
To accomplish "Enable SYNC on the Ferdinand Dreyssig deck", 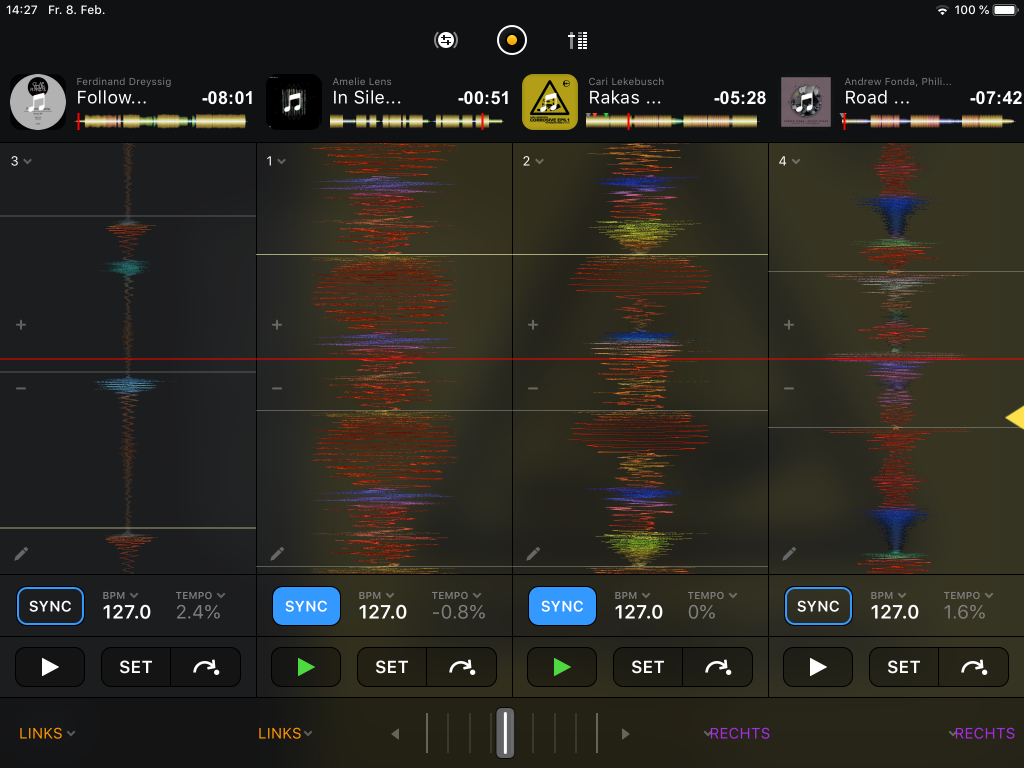I will click(50, 606).
